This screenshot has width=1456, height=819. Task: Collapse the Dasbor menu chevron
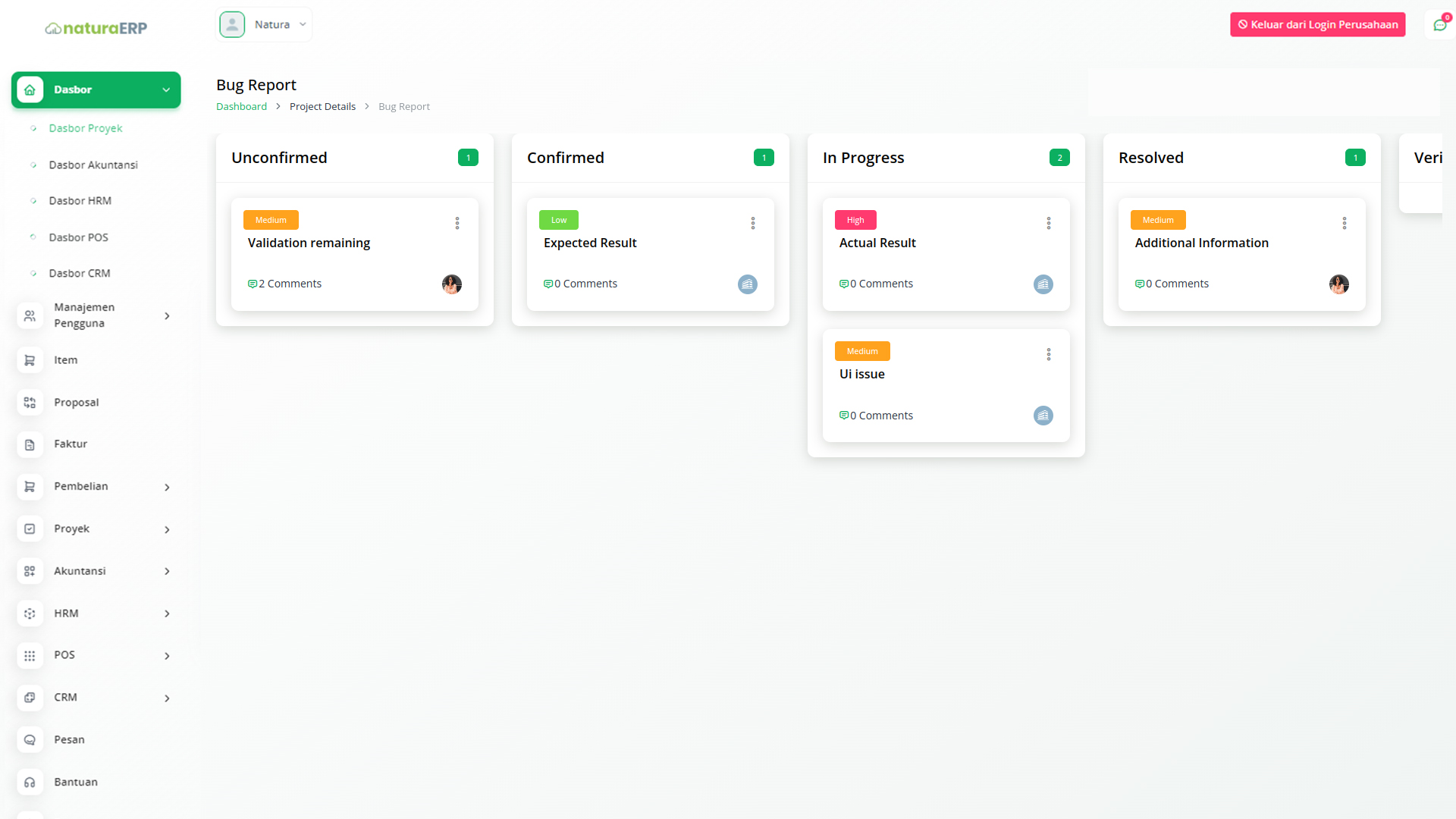click(x=166, y=90)
